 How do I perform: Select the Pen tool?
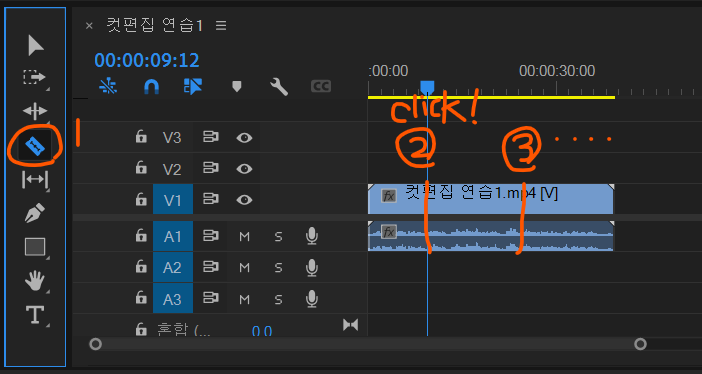pos(35,213)
